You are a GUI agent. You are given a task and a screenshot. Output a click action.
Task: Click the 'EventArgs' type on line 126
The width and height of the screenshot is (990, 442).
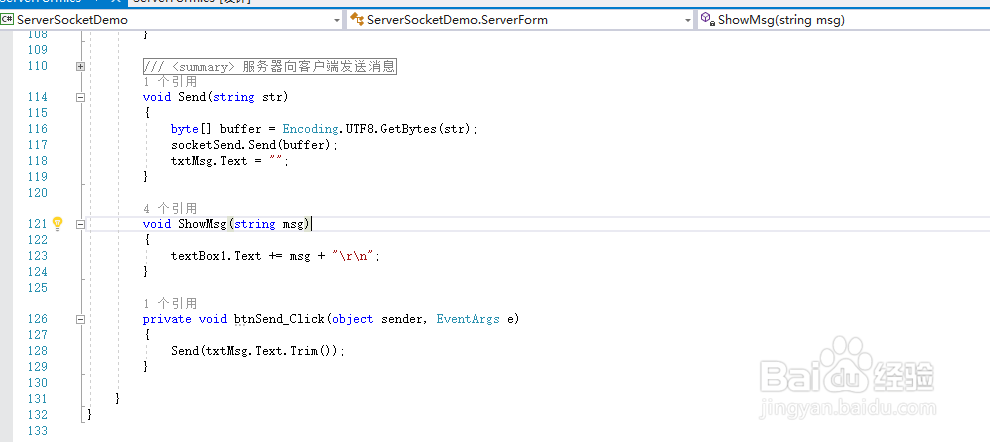coord(468,319)
